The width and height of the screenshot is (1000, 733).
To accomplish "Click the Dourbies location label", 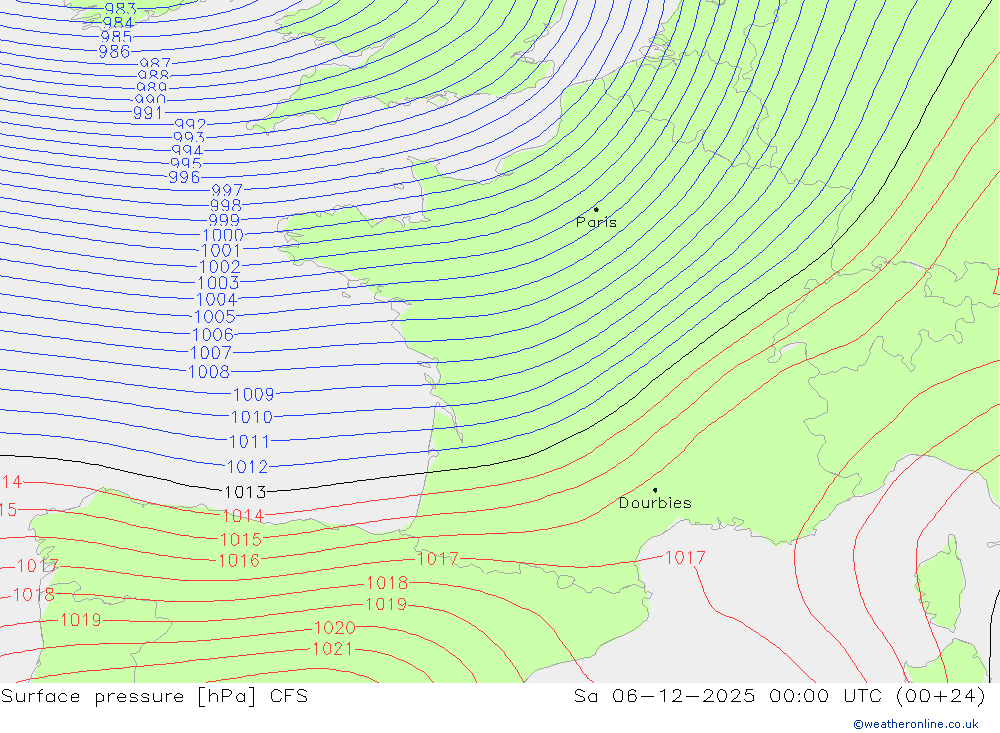I will click(655, 503).
